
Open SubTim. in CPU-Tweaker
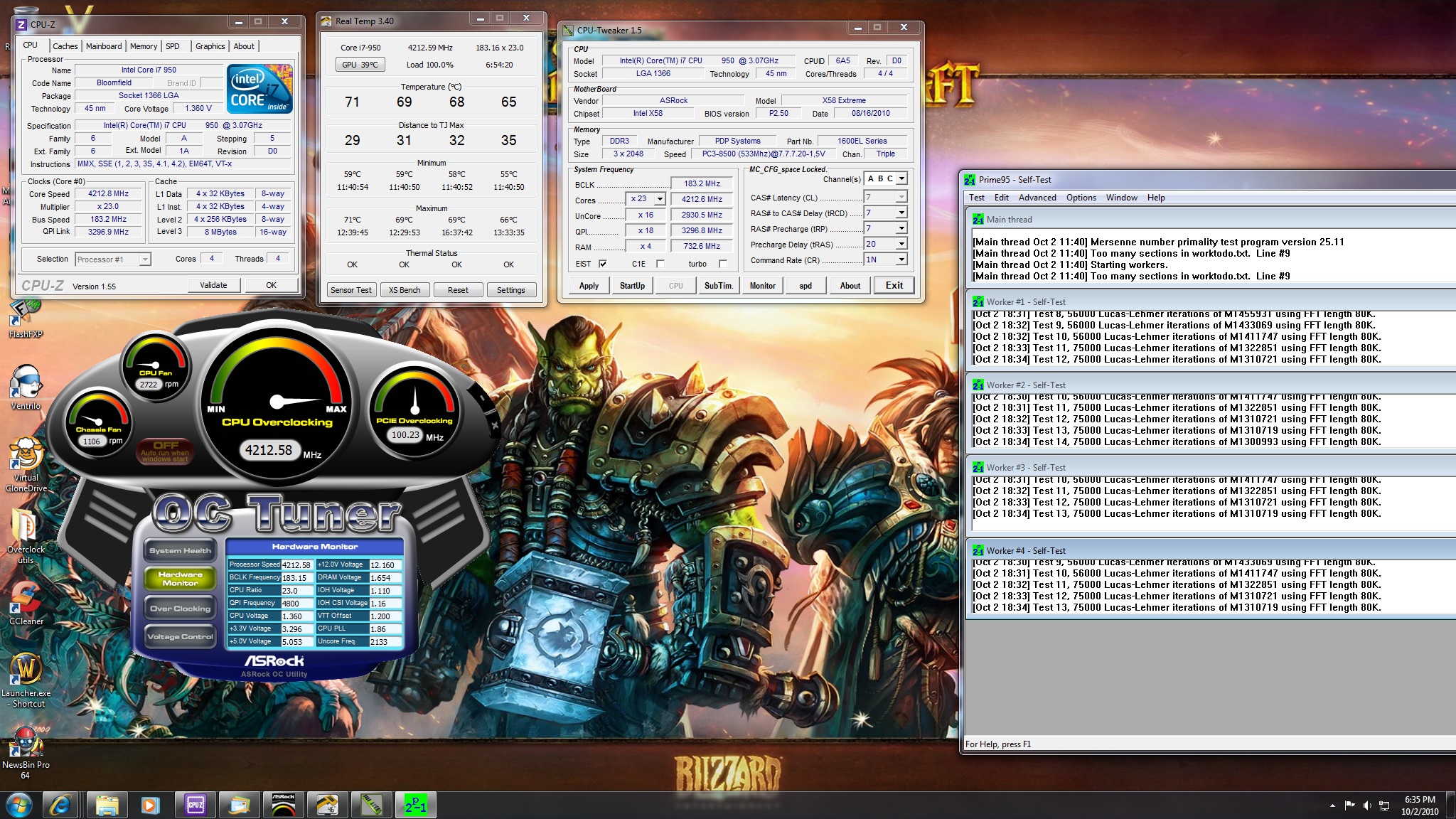pos(718,286)
